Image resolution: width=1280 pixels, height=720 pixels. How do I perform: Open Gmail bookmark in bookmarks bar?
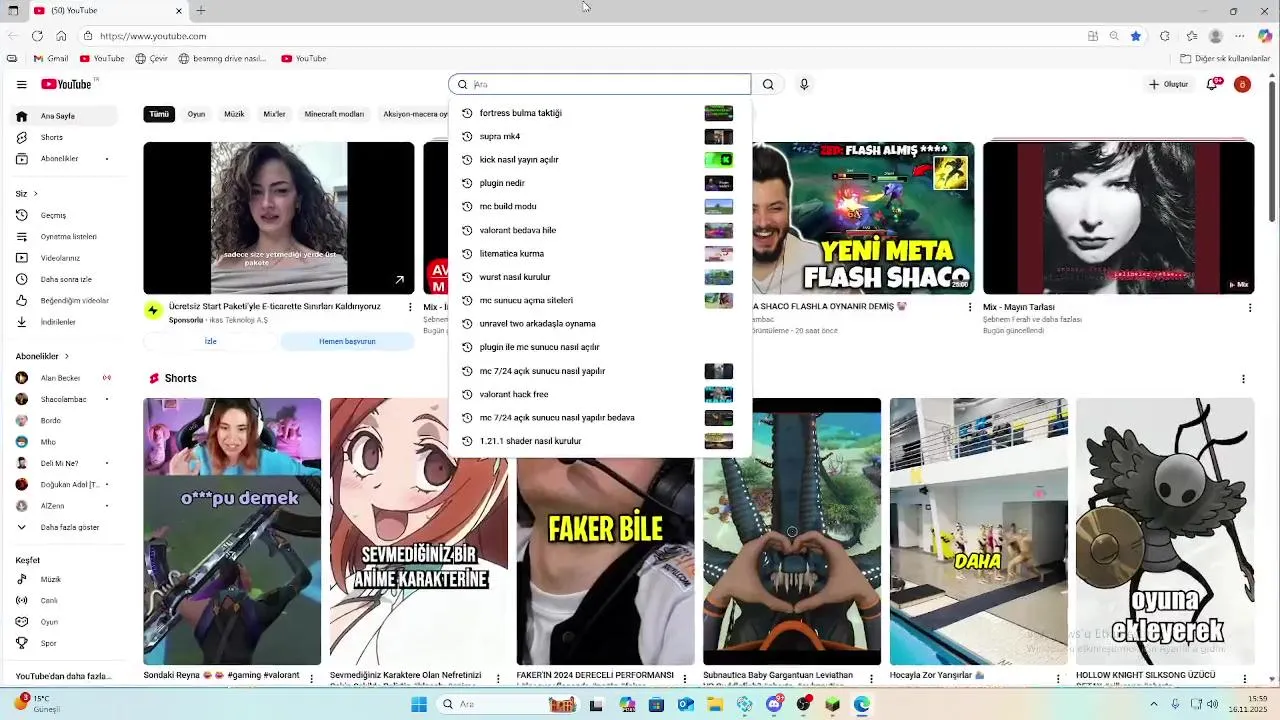click(51, 59)
